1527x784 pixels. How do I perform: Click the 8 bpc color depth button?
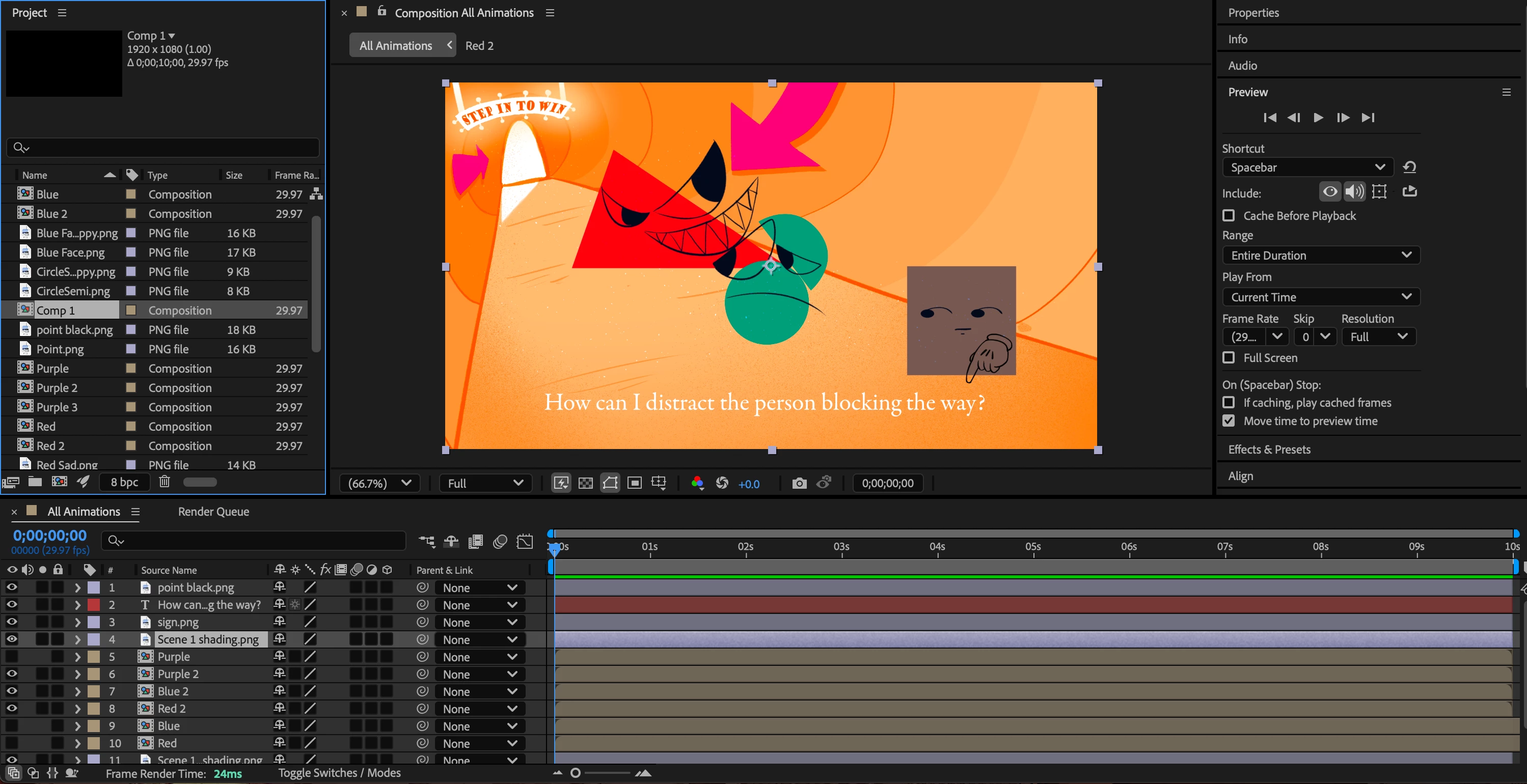pos(124,482)
